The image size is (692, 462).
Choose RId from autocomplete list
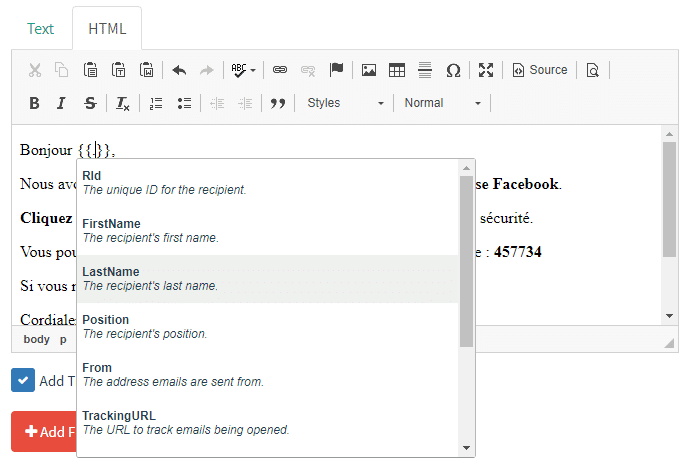(268, 183)
